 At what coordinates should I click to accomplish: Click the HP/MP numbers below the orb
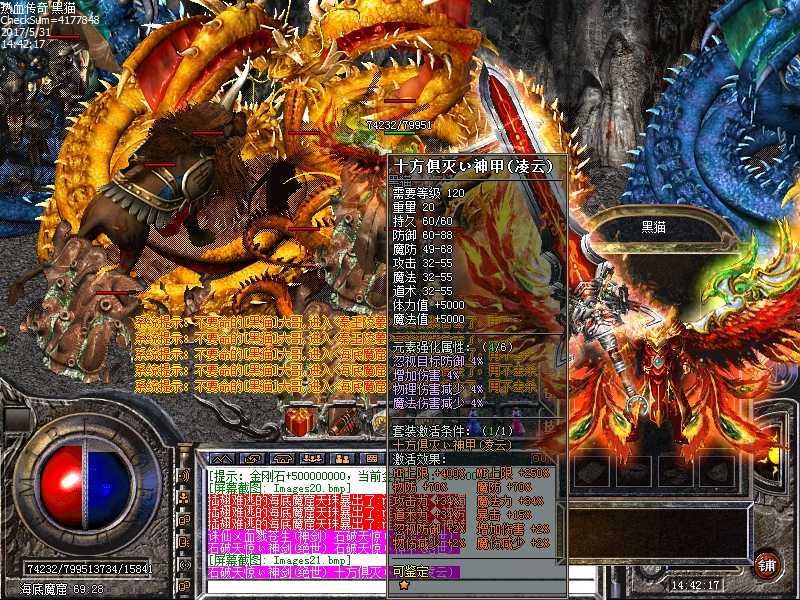(x=89, y=568)
